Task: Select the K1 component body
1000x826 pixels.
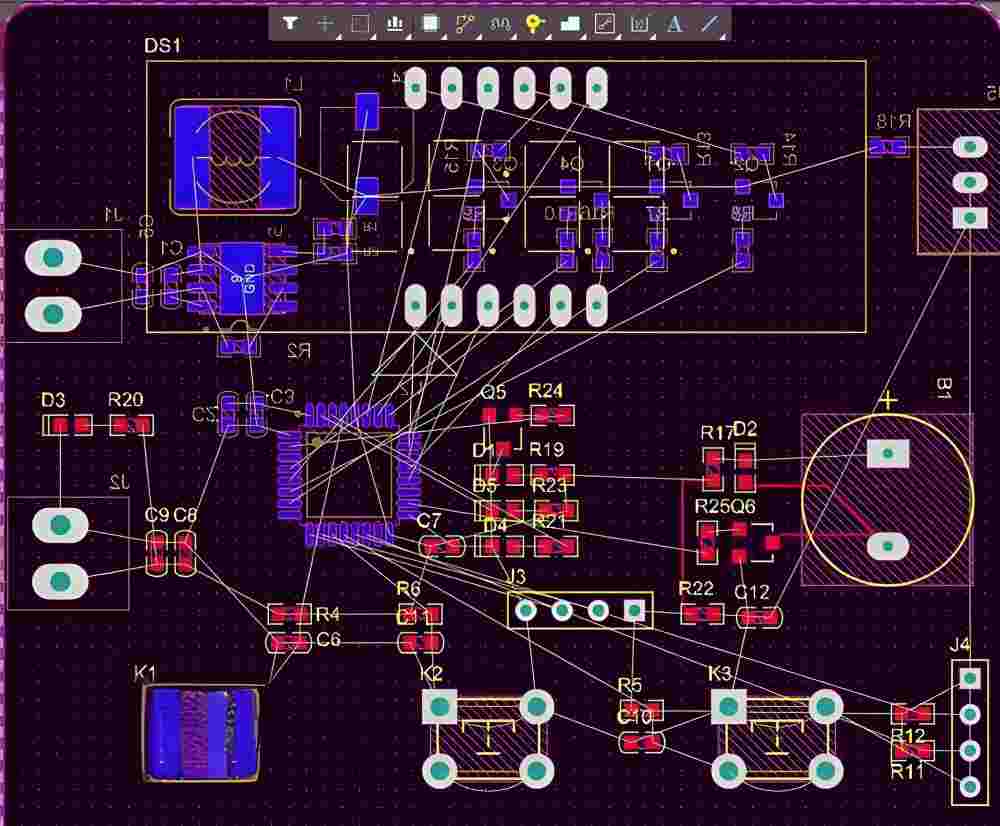Action: coord(200,734)
